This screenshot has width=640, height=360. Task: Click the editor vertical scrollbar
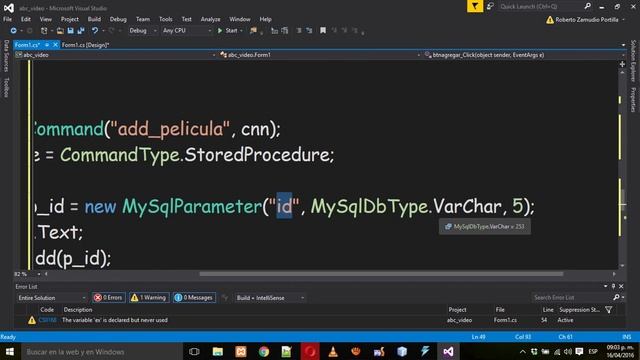coord(622,169)
